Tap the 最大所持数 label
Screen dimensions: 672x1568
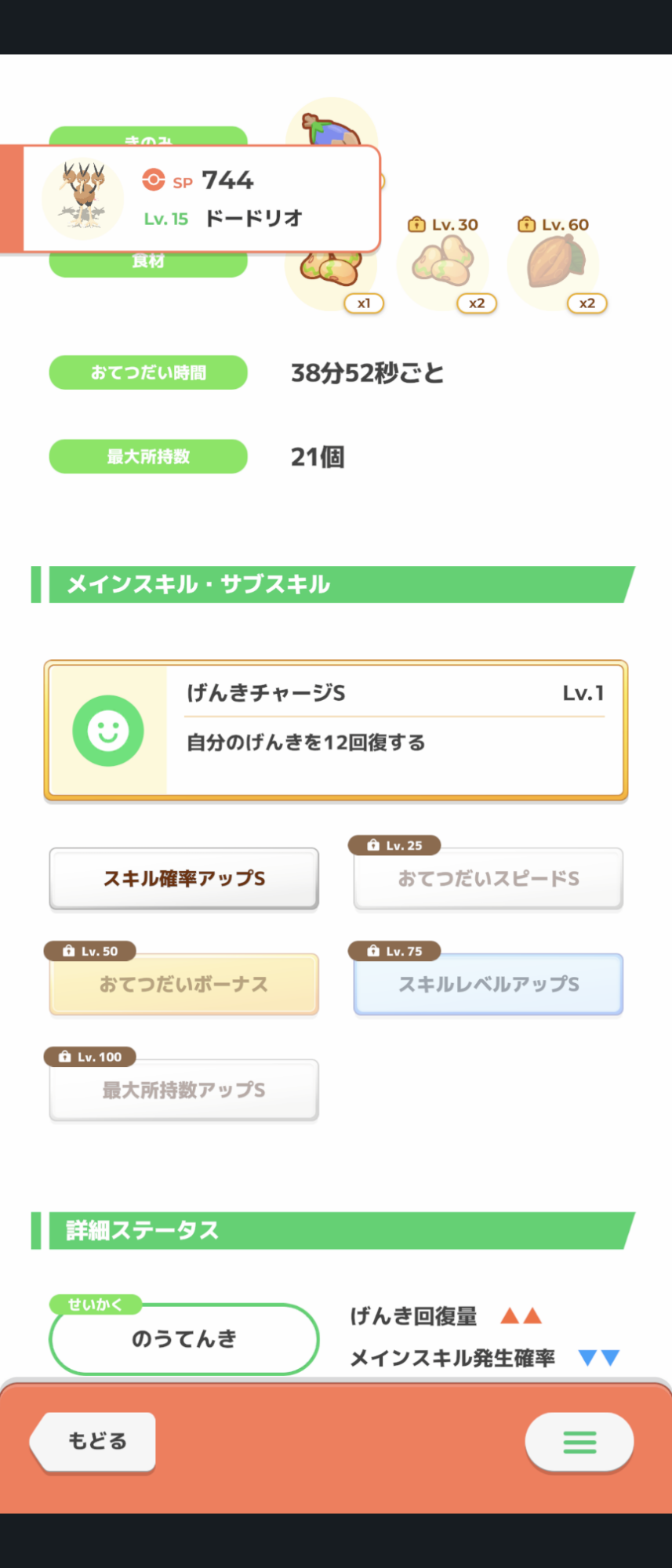[148, 456]
